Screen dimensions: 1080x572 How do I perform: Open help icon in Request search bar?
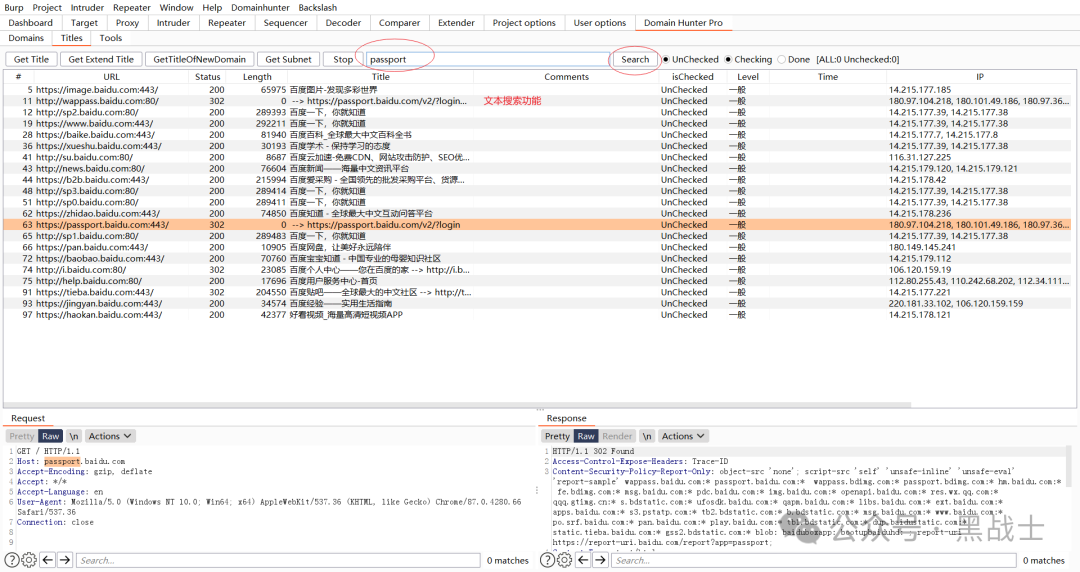click(x=12, y=560)
